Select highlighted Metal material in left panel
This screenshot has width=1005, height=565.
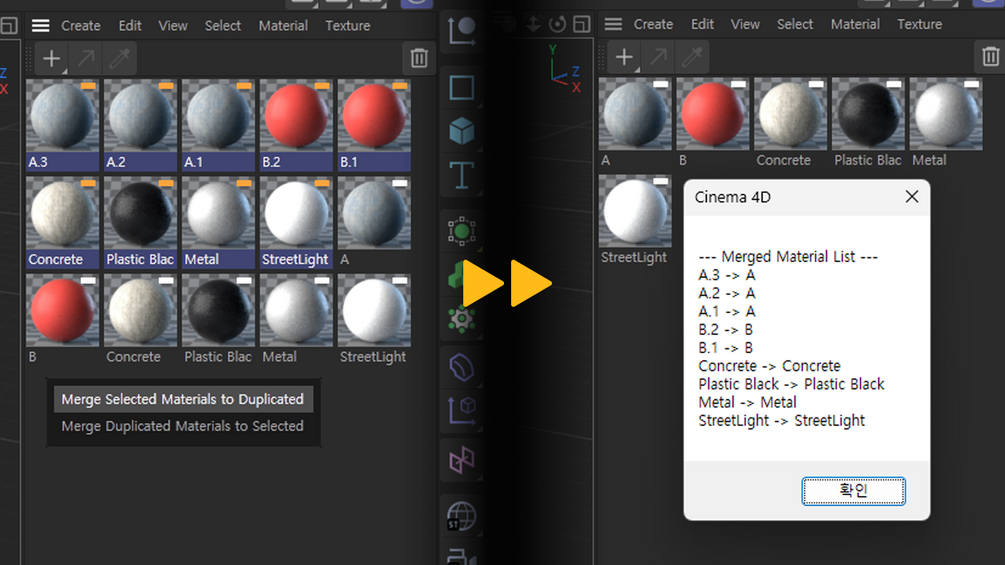click(x=219, y=213)
